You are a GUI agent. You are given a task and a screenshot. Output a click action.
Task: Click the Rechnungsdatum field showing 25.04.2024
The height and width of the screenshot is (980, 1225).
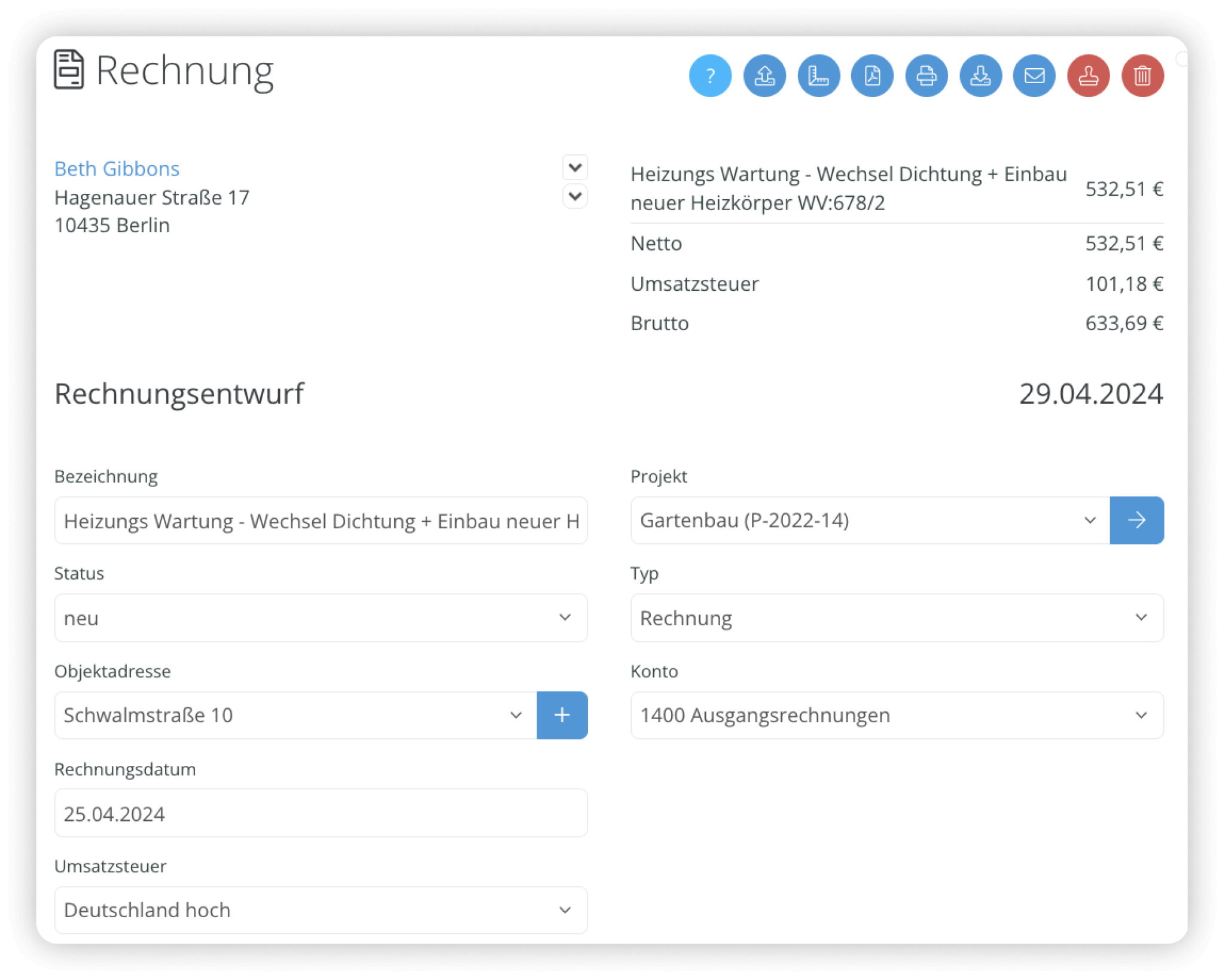(x=321, y=813)
